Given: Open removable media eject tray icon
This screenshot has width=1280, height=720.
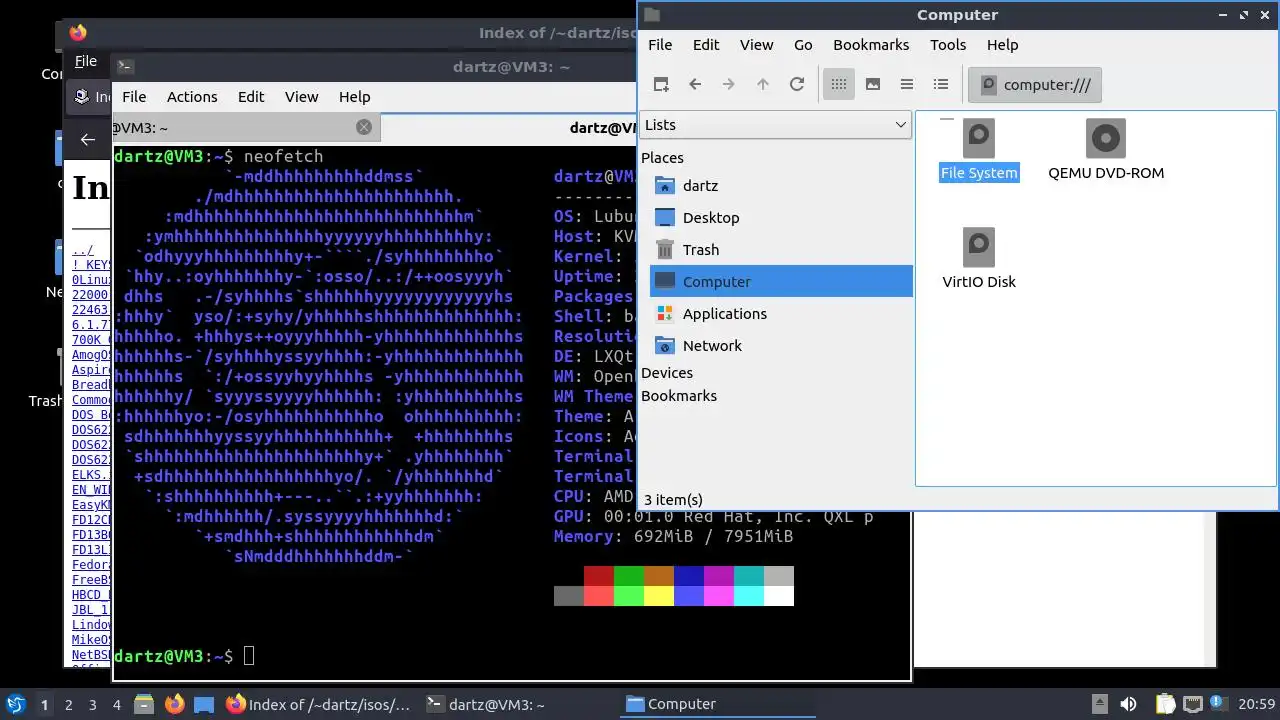Looking at the screenshot, I should pos(1099,704).
